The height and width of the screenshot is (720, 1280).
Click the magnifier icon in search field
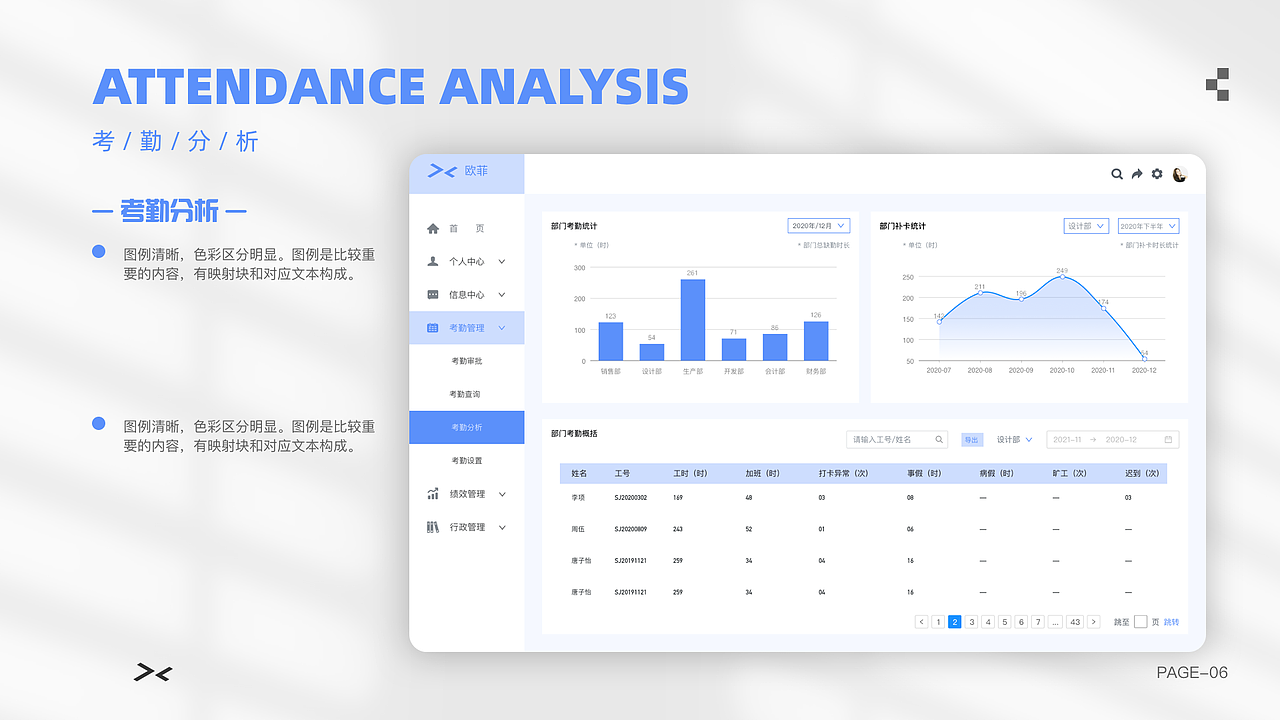pyautogui.click(x=939, y=439)
